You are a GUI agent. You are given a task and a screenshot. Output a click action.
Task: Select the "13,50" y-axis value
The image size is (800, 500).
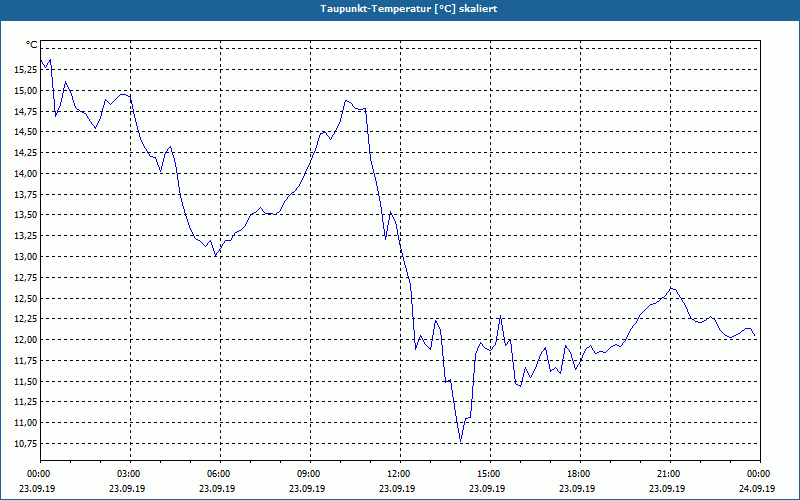click(26, 215)
